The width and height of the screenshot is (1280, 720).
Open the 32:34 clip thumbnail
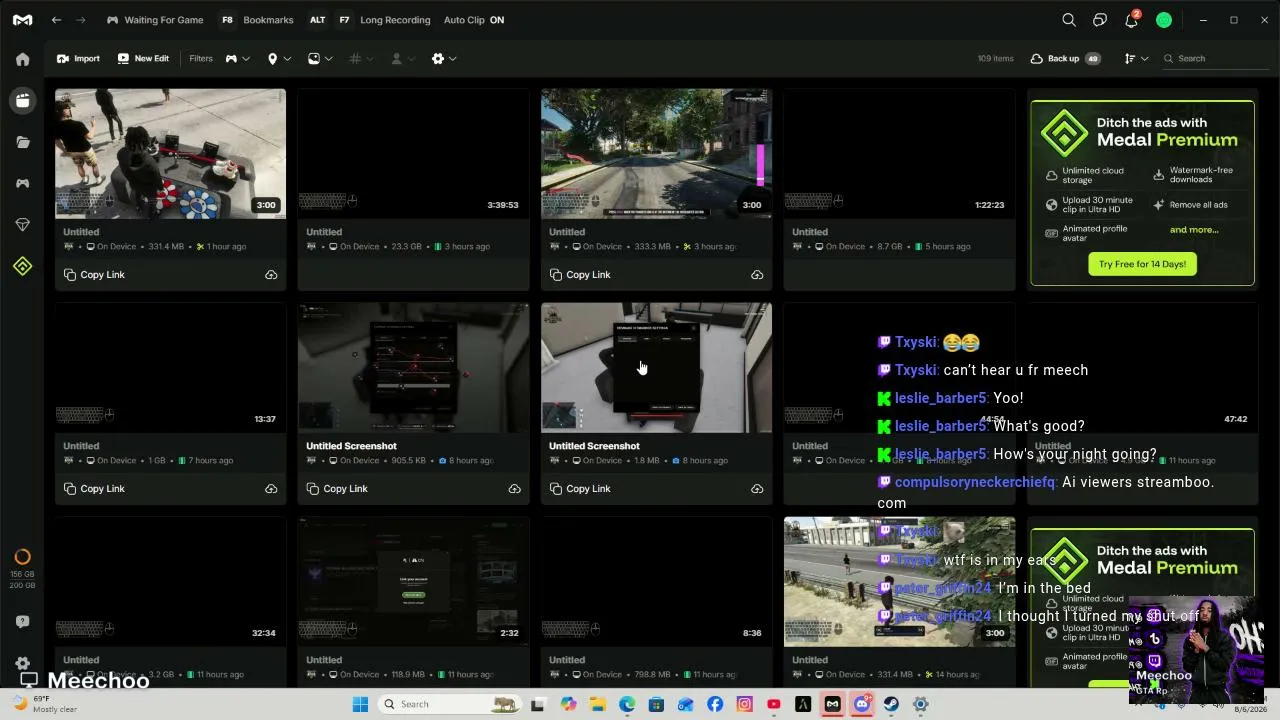(x=170, y=582)
